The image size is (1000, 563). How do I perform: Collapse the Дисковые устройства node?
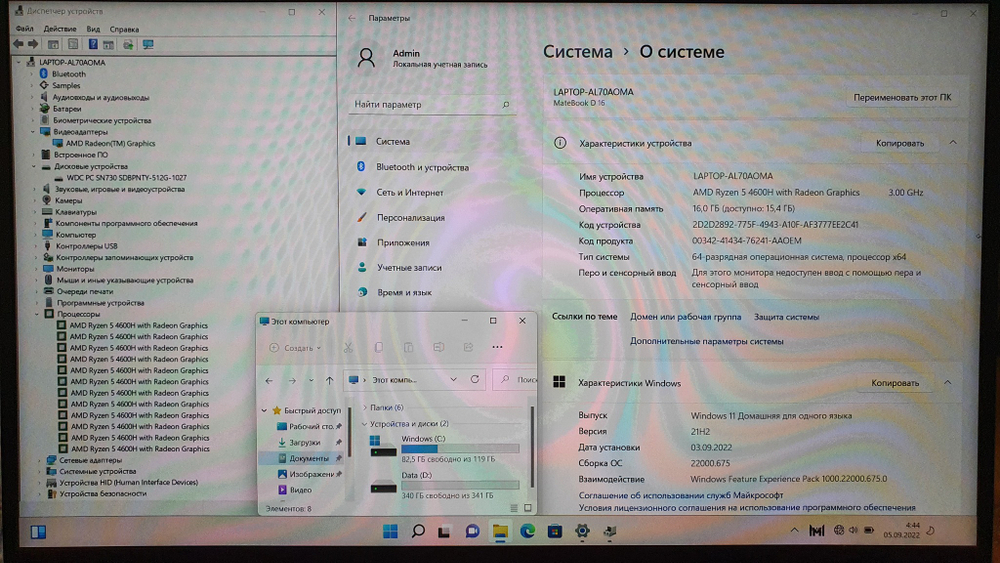point(33,166)
